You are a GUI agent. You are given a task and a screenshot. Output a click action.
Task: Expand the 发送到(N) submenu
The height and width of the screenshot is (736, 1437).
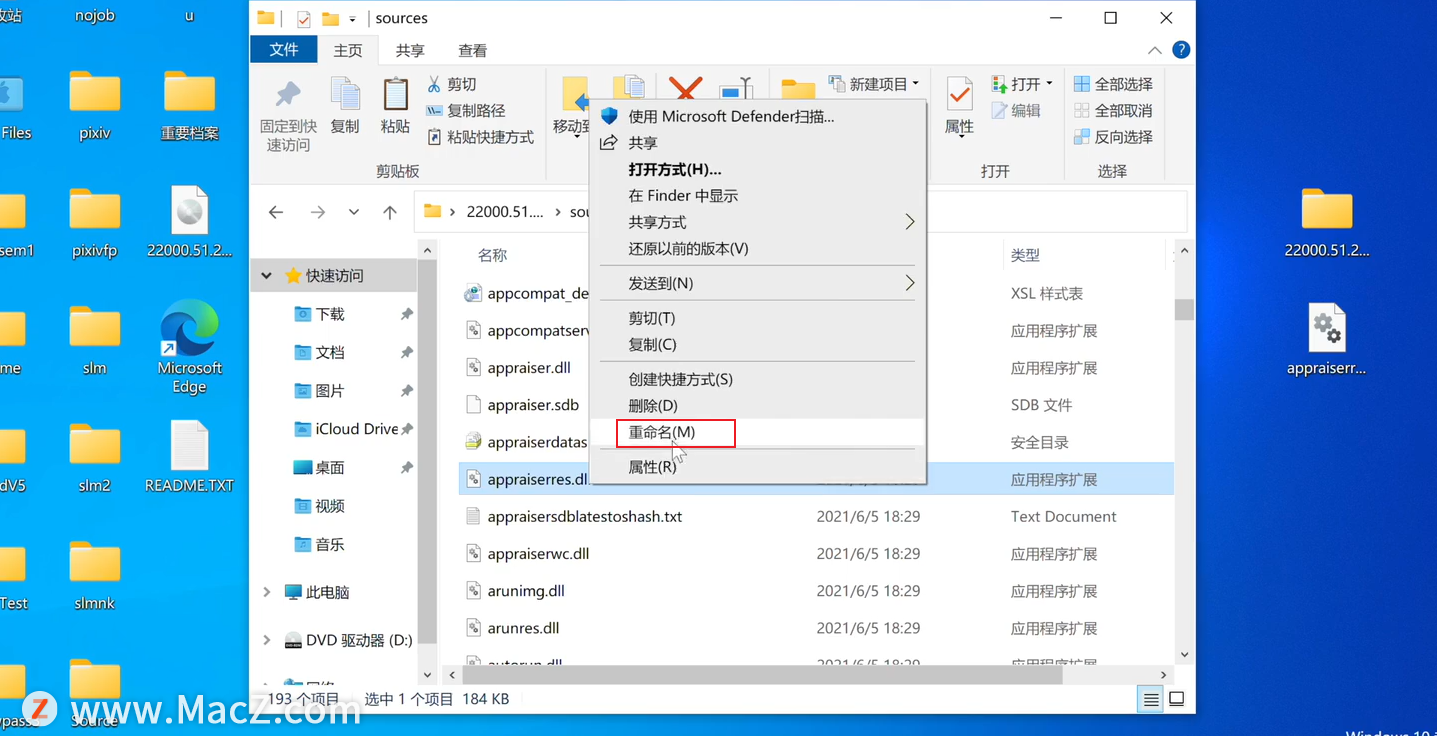[757, 283]
